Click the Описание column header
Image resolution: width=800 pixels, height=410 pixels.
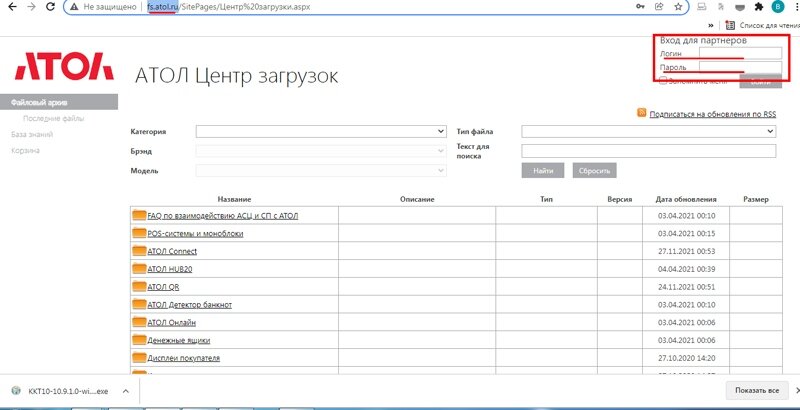417,199
